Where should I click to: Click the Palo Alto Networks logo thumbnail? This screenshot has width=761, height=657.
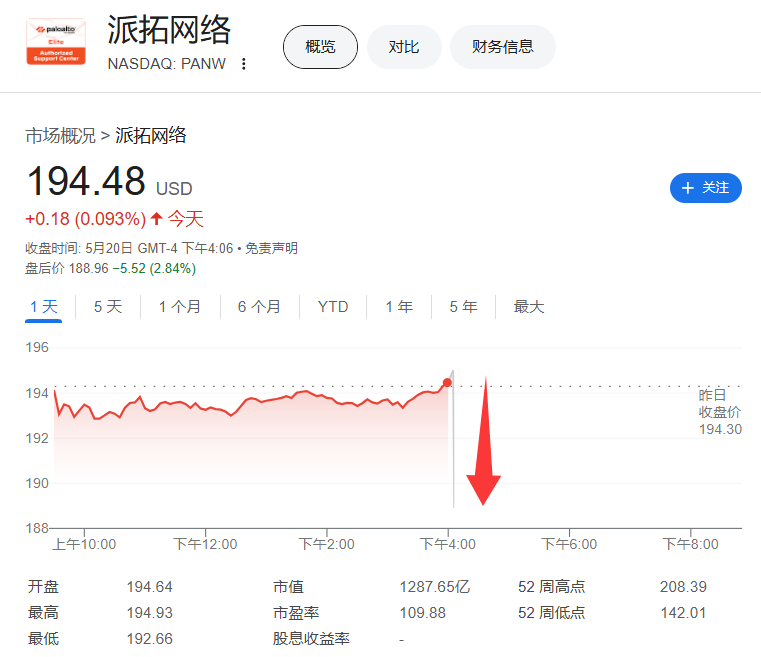pos(56,42)
